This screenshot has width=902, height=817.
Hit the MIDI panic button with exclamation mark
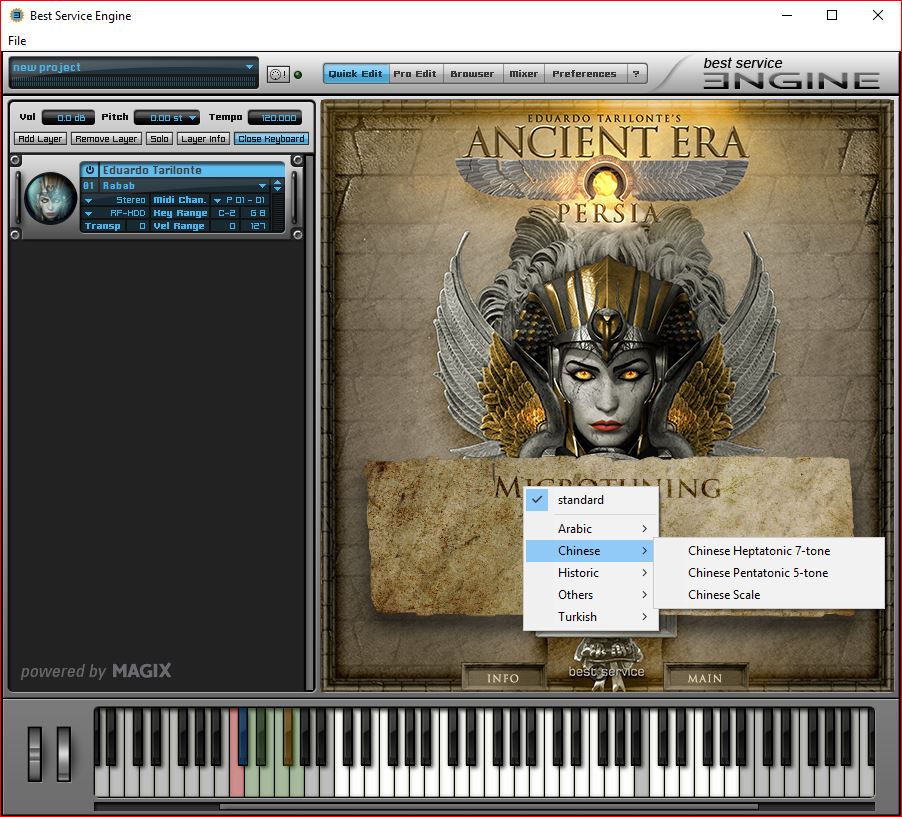tap(278, 75)
